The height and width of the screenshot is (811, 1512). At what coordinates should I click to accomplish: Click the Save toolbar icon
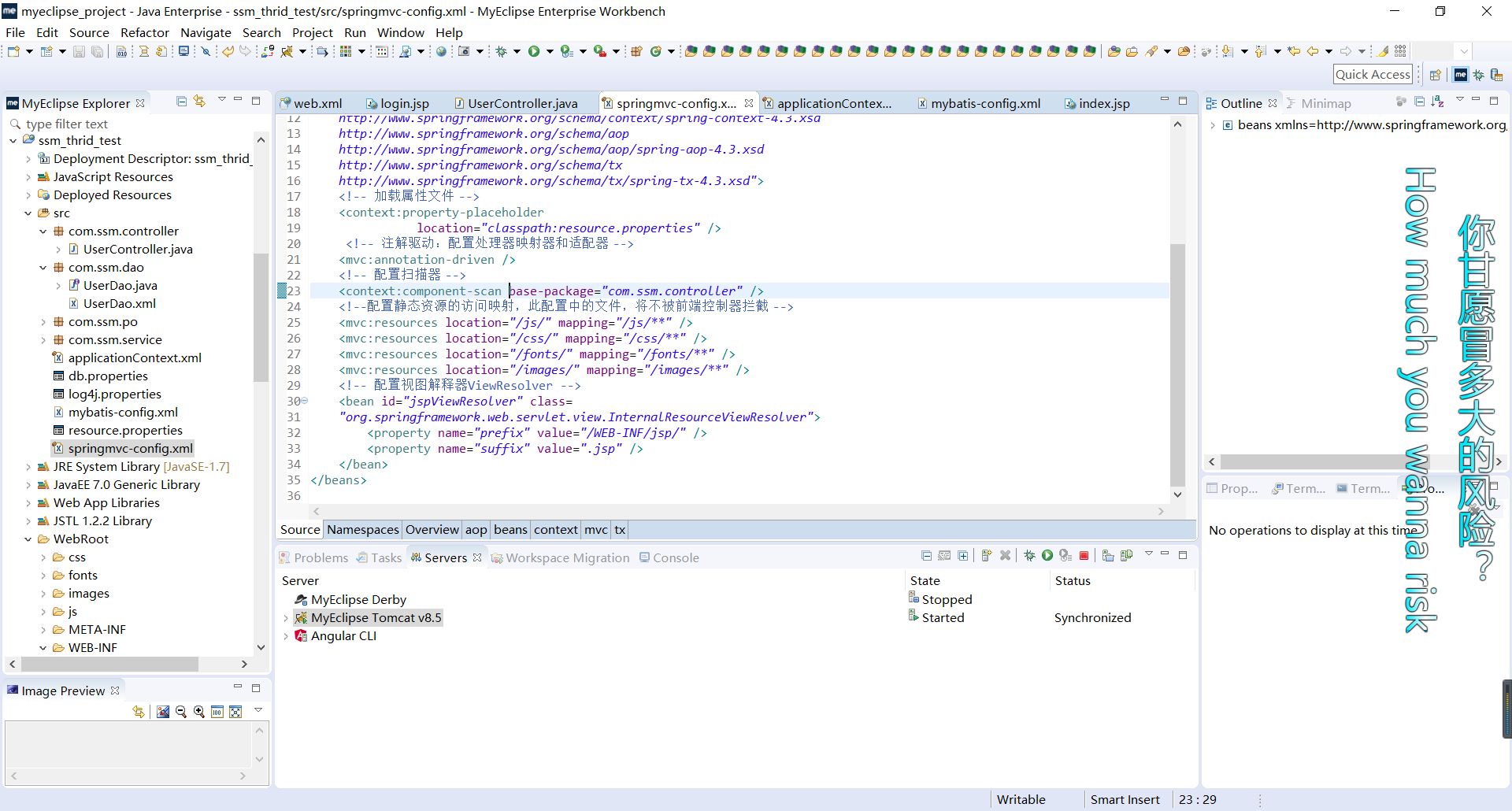pos(79,52)
